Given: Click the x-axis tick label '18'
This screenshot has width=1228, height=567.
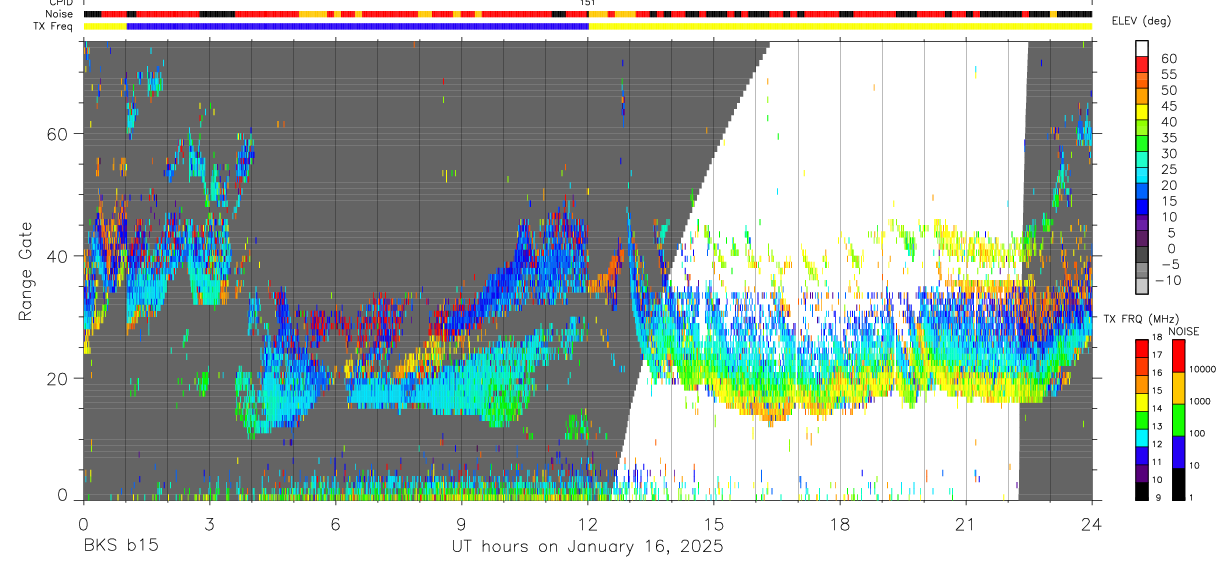Looking at the screenshot, I should click(x=840, y=523).
